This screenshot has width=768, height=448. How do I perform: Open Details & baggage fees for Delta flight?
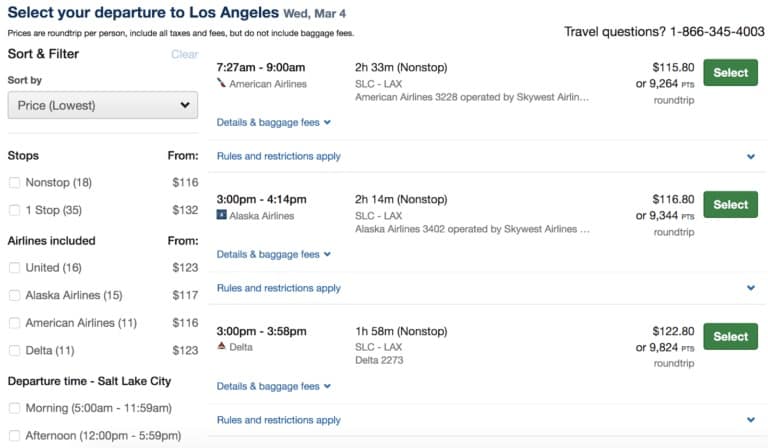point(274,386)
